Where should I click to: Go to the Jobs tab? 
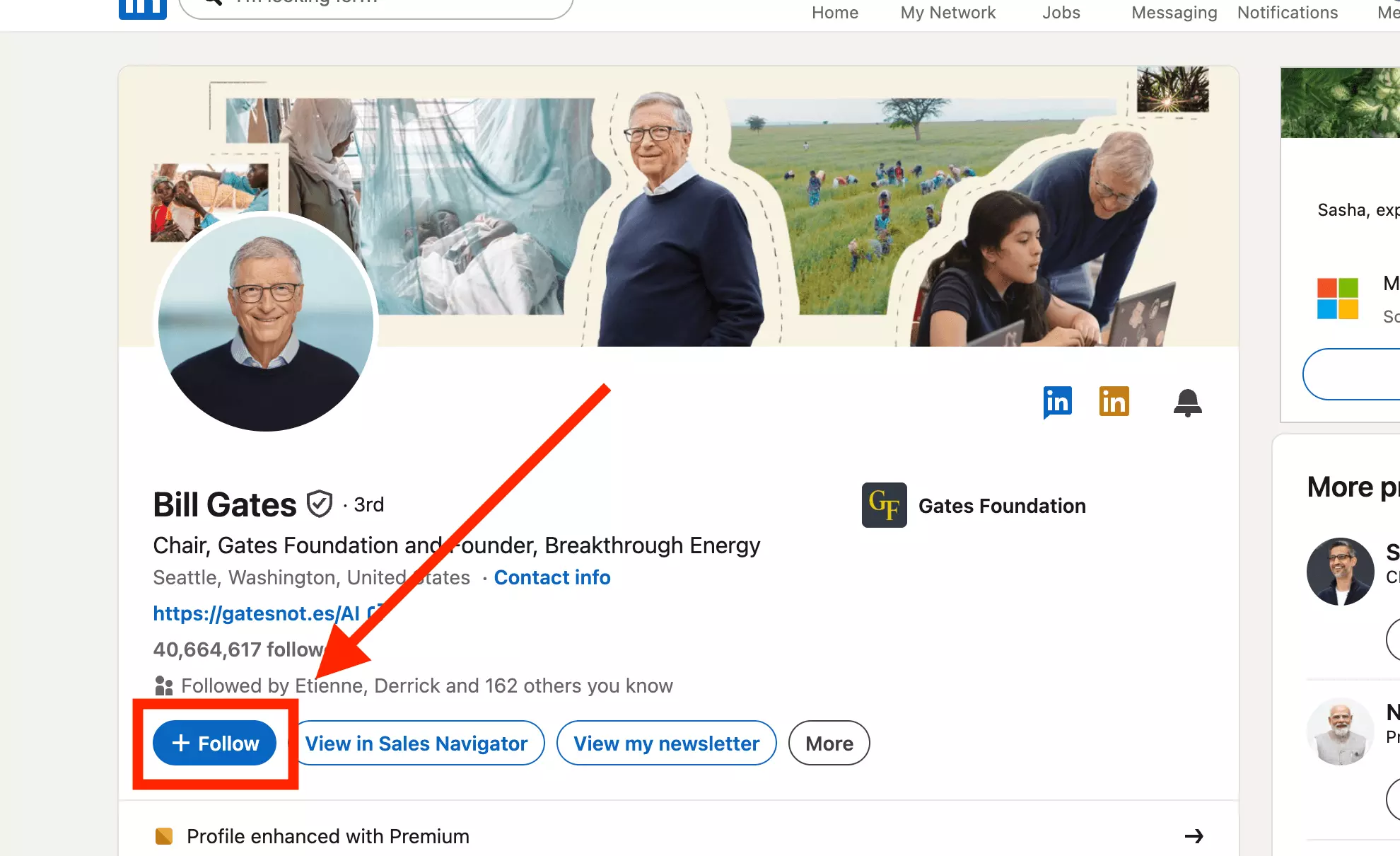pyautogui.click(x=1061, y=13)
